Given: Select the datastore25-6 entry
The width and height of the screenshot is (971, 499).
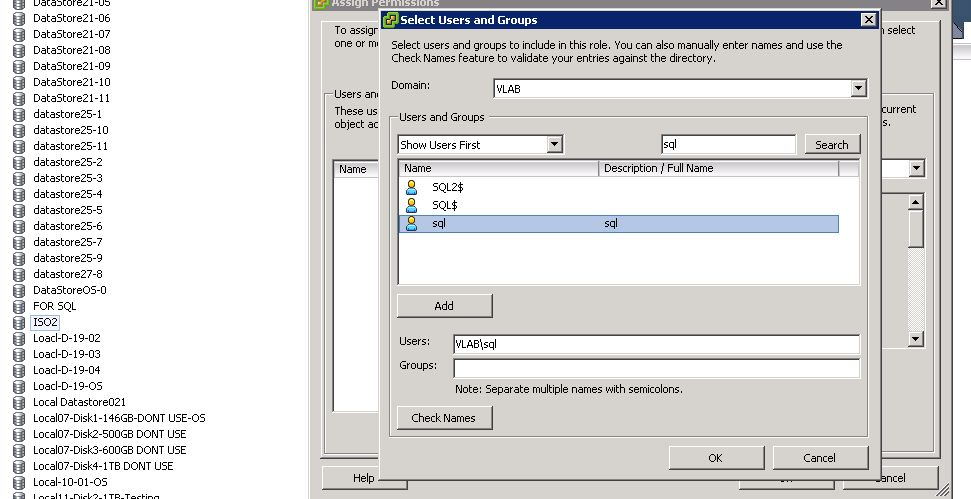Looking at the screenshot, I should click(x=67, y=227).
